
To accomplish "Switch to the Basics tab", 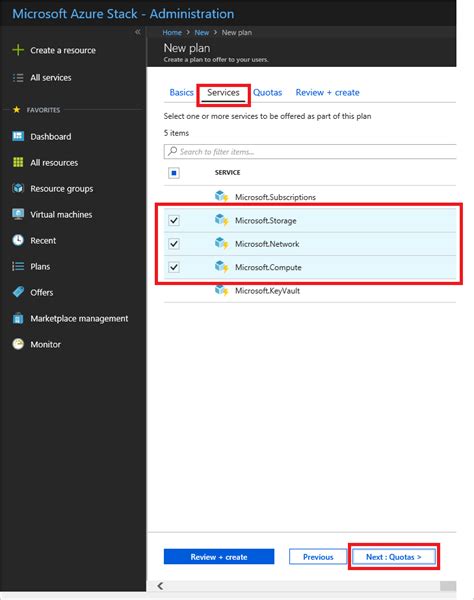I will [181, 93].
